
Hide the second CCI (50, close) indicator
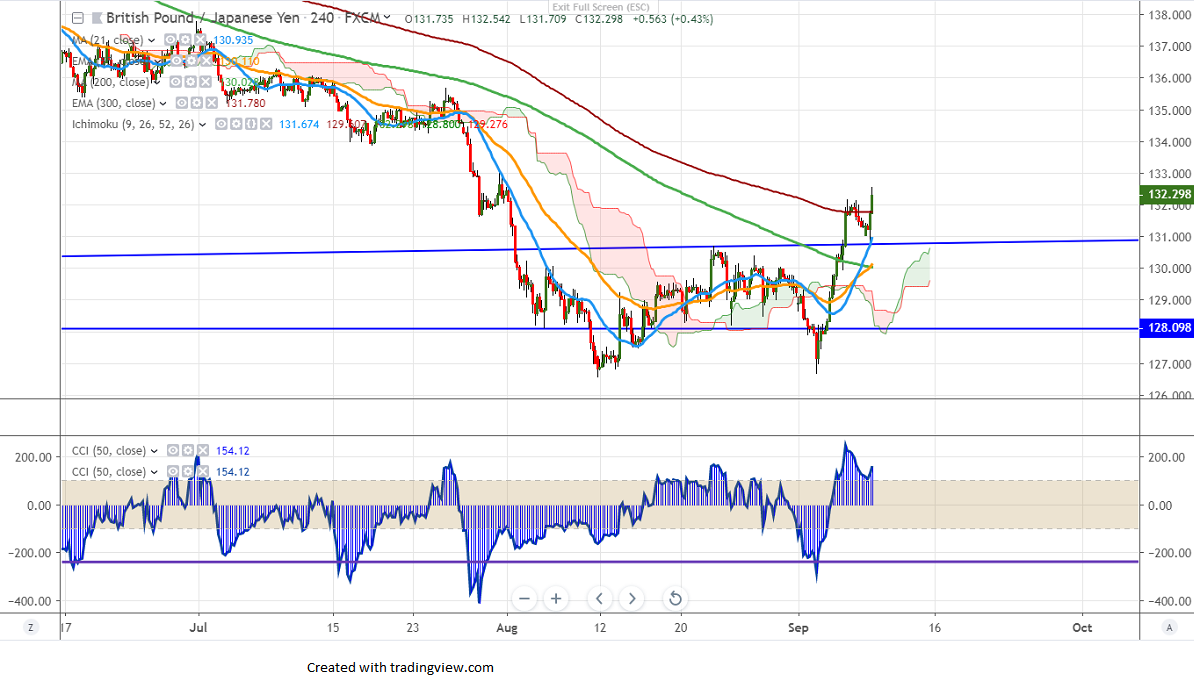coord(173,472)
